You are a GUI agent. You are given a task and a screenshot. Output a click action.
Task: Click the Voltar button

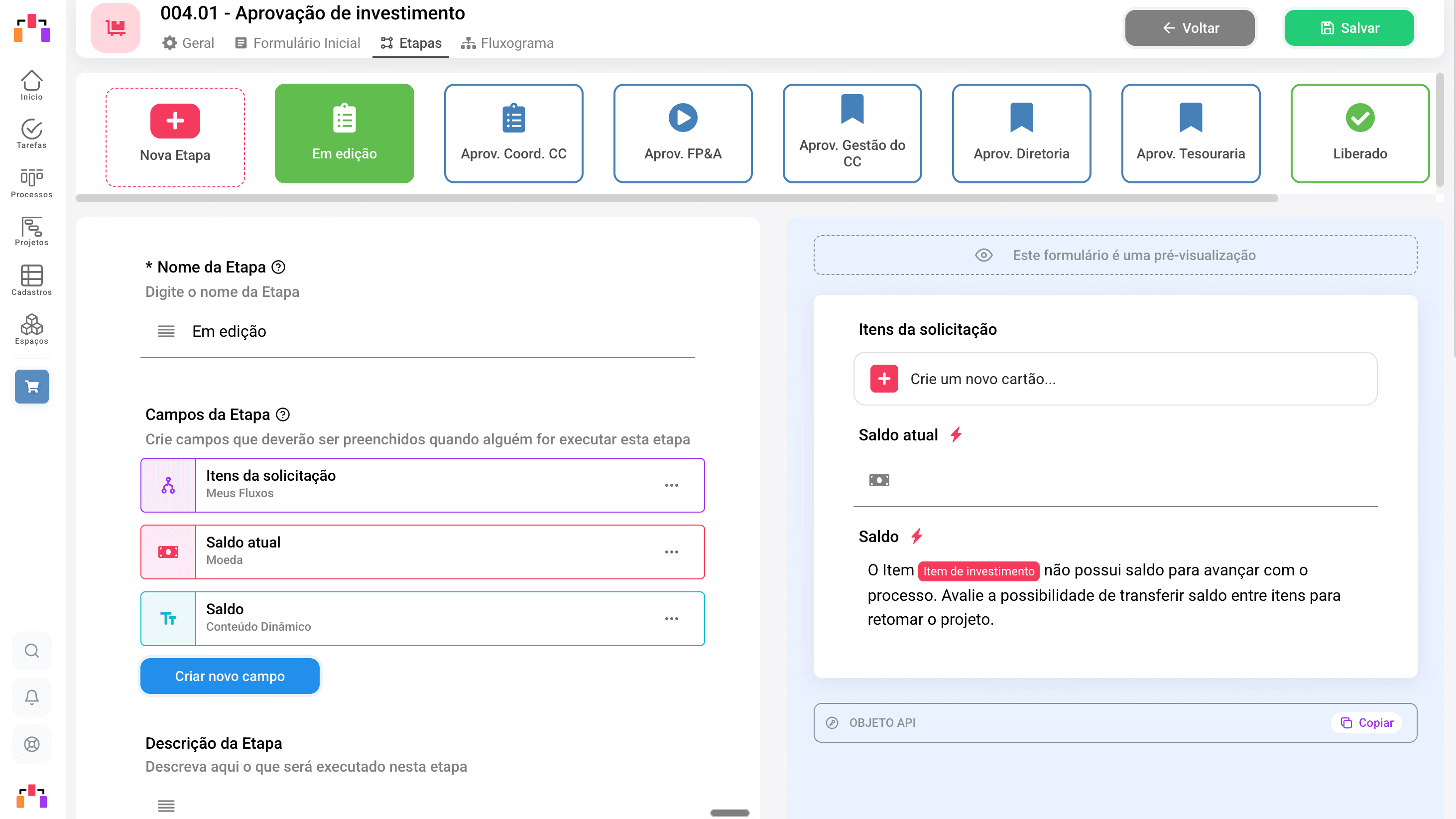(x=1190, y=28)
